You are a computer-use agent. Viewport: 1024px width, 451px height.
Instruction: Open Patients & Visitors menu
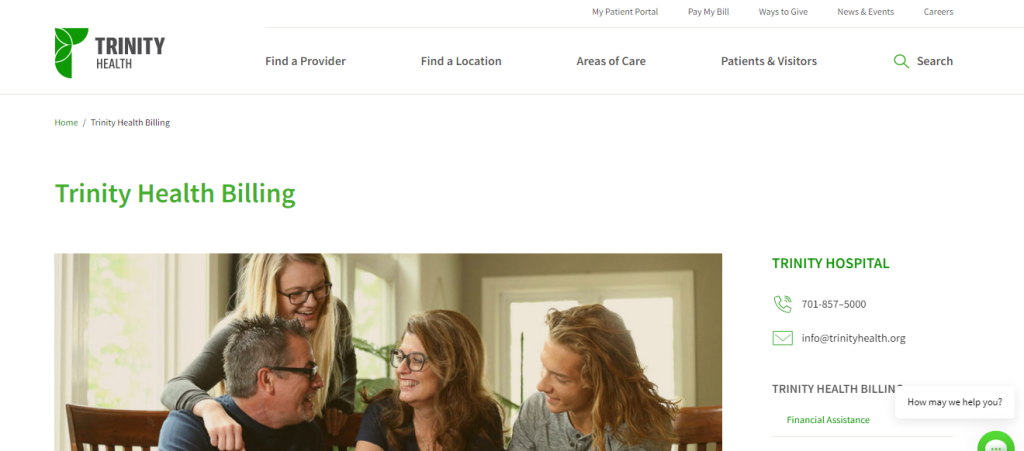[x=769, y=61]
